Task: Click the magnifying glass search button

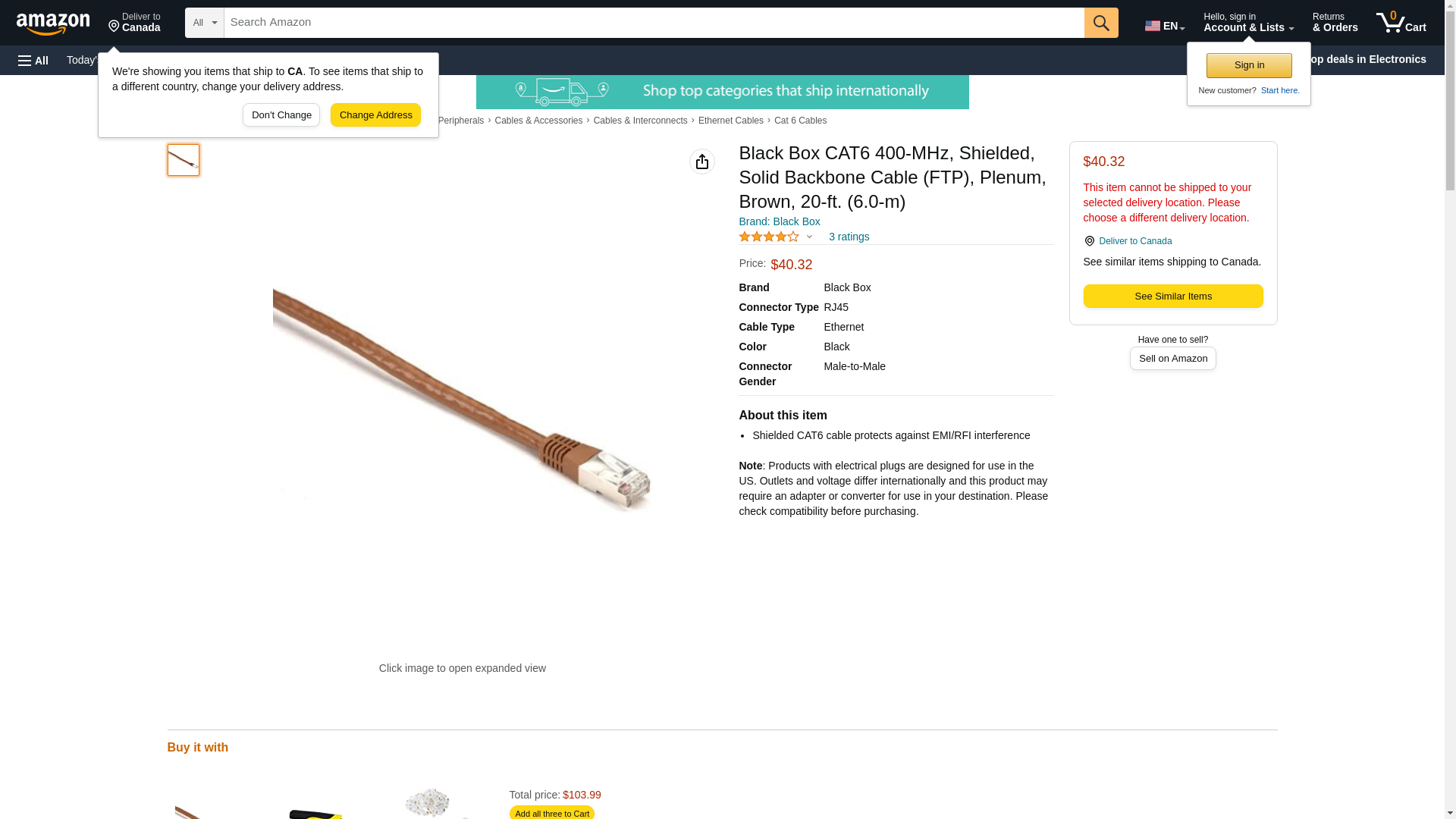Action: pos(1101,23)
